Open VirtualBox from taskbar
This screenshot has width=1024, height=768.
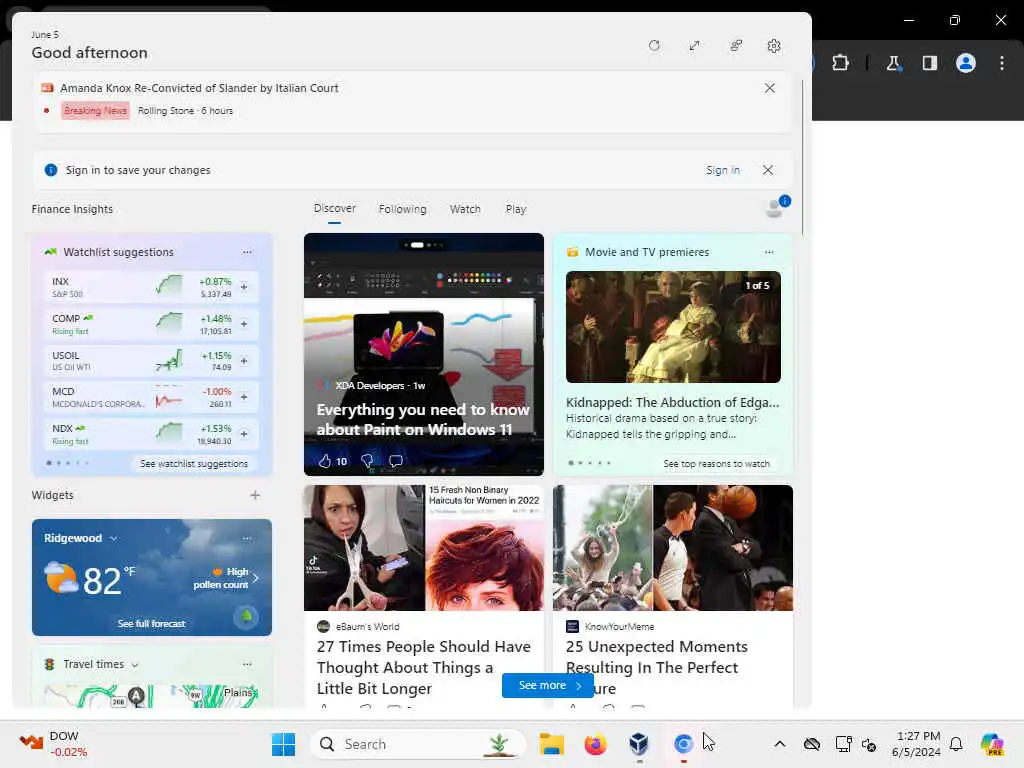(x=639, y=744)
